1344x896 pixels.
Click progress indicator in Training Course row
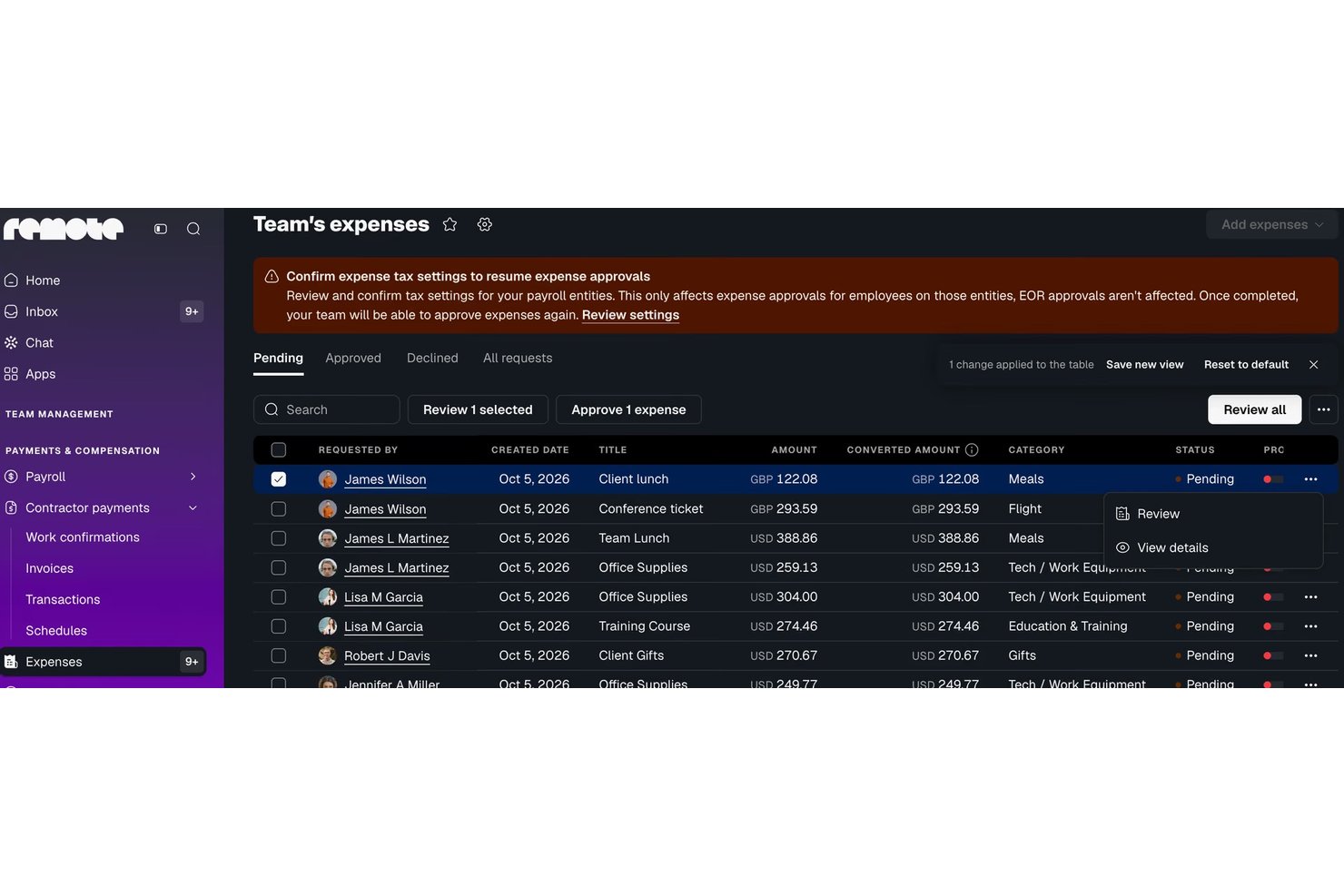point(1273,626)
